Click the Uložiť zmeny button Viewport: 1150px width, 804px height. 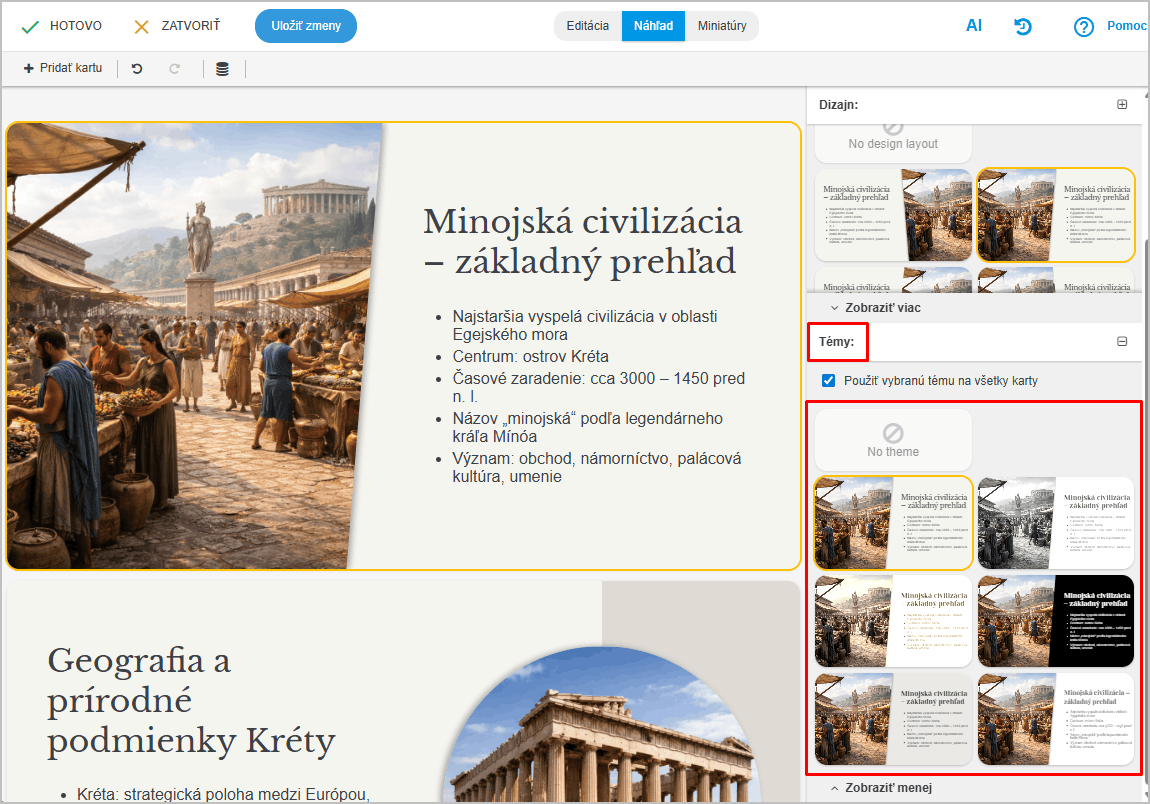pyautogui.click(x=306, y=26)
